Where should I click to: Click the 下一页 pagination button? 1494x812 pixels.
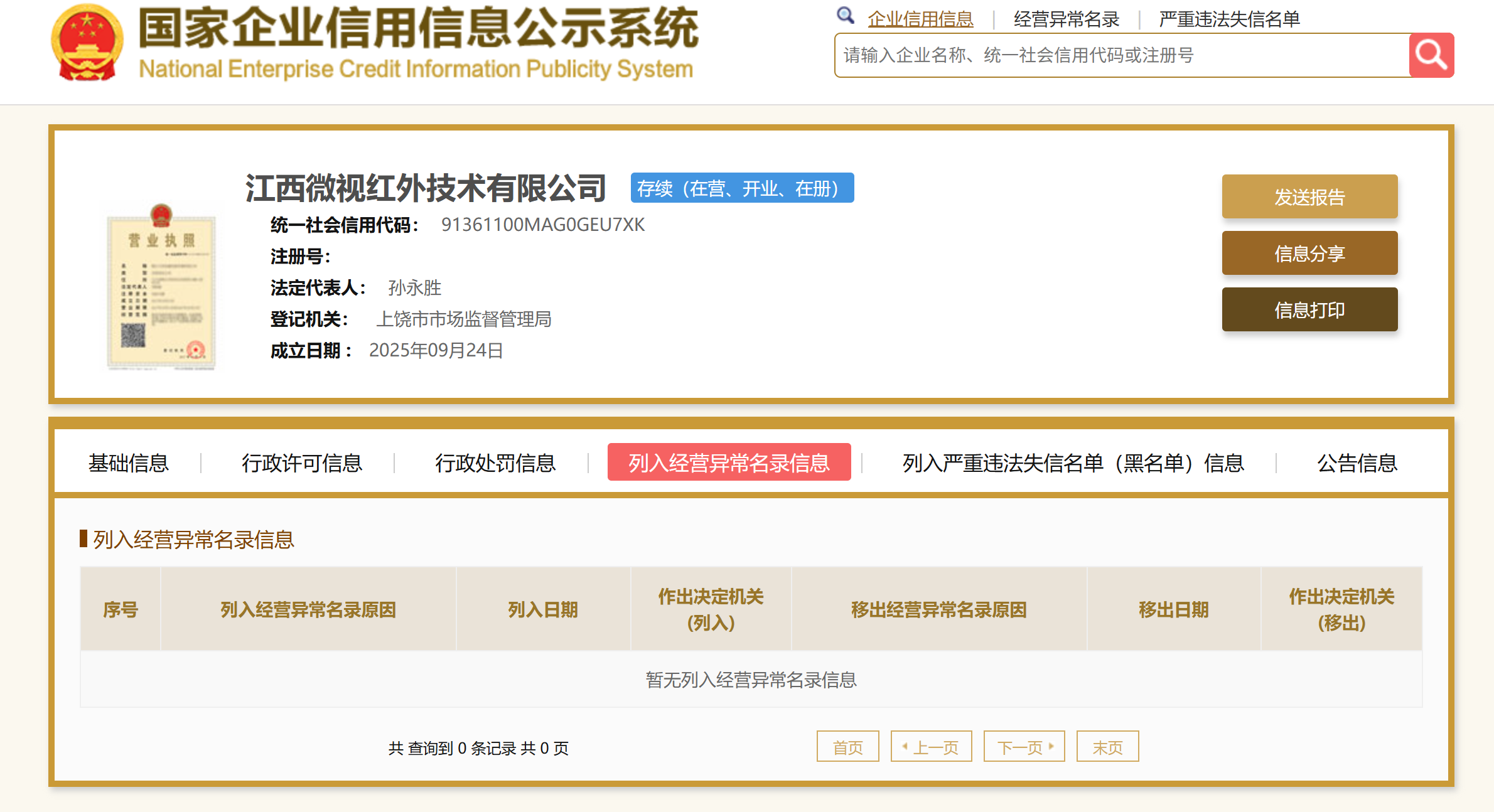[1024, 747]
